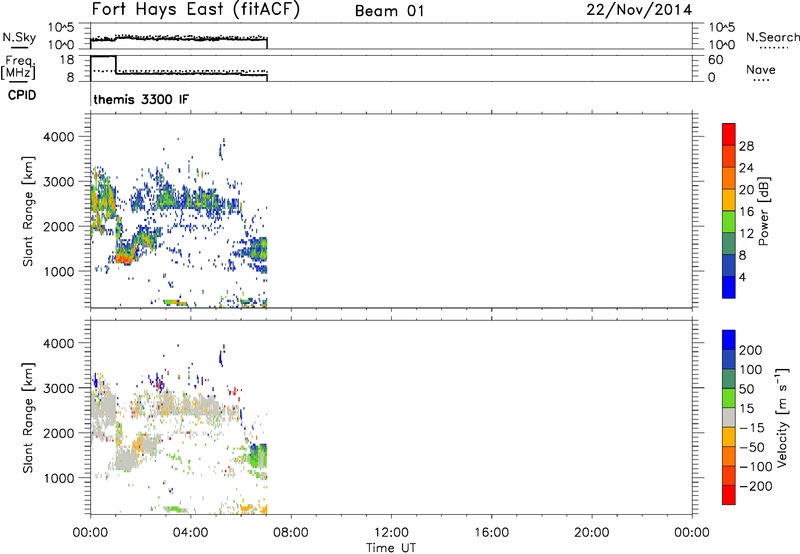Image resolution: width=800 pixels, height=554 pixels.
Task: Click the 'N.Search' legend label
Action: coord(772,37)
